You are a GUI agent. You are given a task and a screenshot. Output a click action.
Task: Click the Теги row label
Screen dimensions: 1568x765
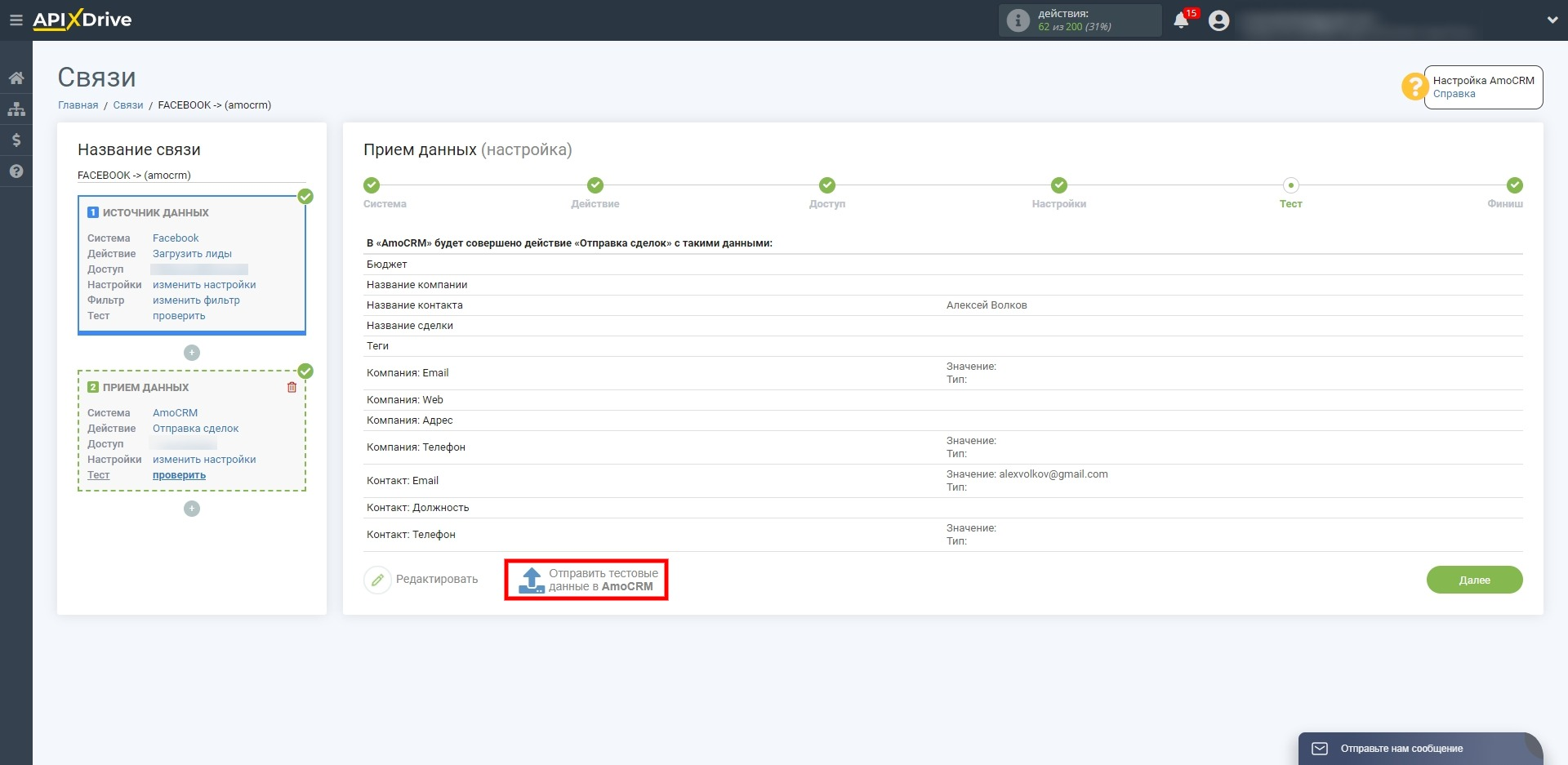coord(377,346)
